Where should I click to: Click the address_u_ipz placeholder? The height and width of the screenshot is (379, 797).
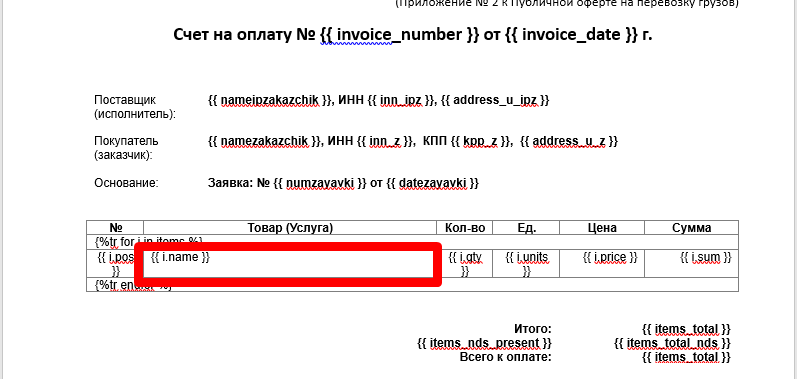[x=495, y=100]
